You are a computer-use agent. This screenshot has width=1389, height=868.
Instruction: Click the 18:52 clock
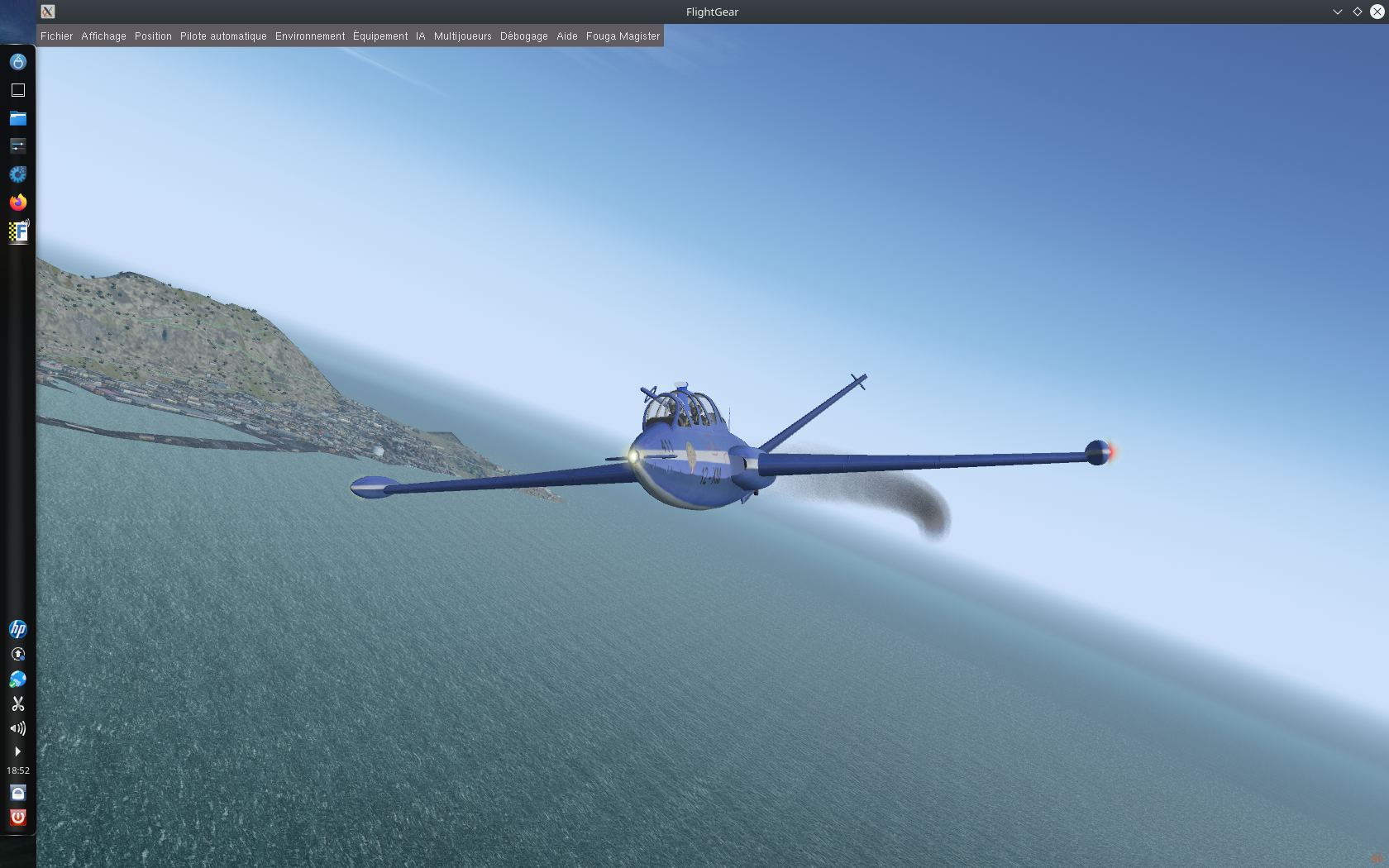(17, 770)
